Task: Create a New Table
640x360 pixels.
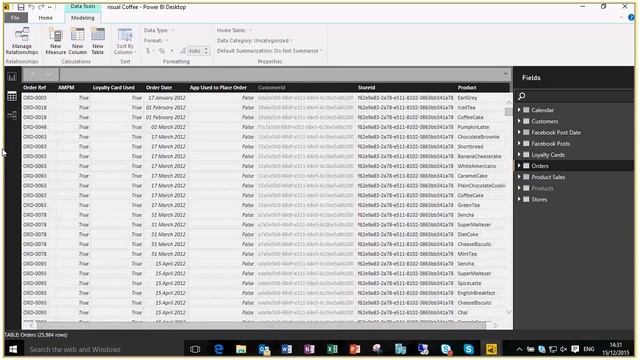Action: 98,41
